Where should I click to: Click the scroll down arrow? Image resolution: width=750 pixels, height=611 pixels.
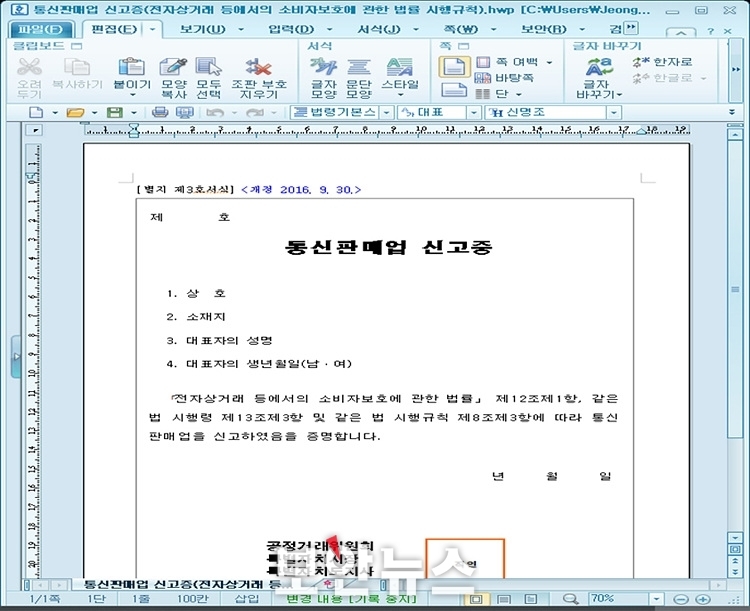(735, 538)
